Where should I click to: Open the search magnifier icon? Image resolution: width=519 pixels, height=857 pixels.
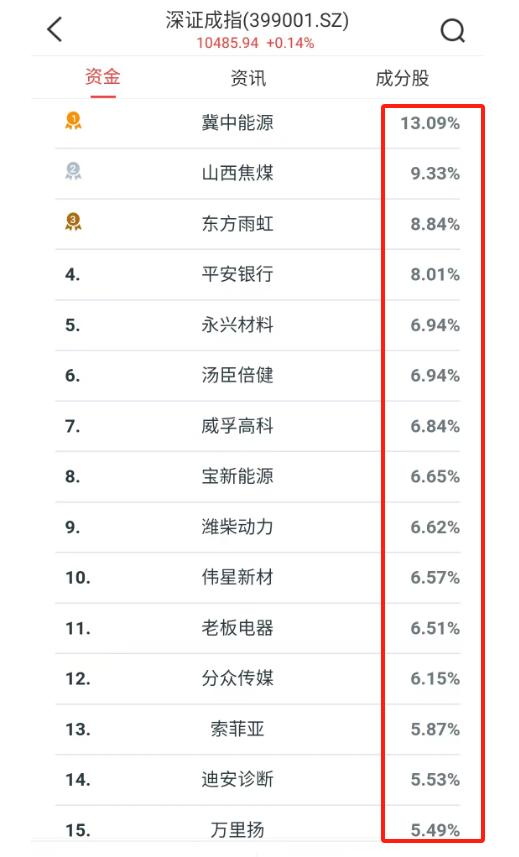point(453,31)
